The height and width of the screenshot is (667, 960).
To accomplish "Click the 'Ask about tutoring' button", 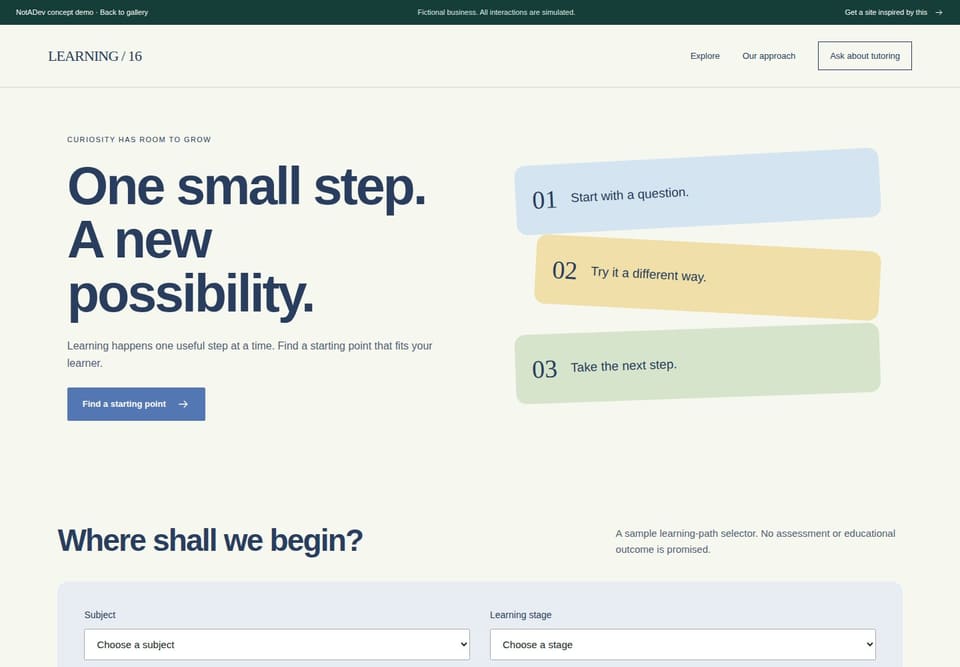I will pyautogui.click(x=864, y=56).
